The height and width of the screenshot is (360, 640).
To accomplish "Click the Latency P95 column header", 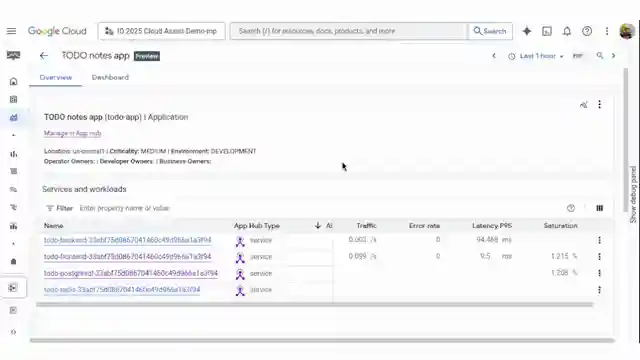I will pyautogui.click(x=492, y=226).
